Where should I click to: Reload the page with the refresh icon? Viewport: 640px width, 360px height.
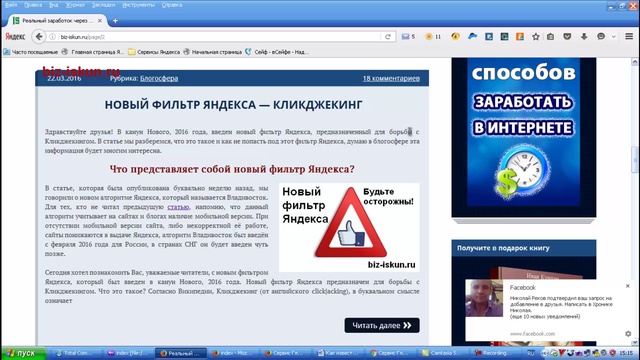[388, 37]
